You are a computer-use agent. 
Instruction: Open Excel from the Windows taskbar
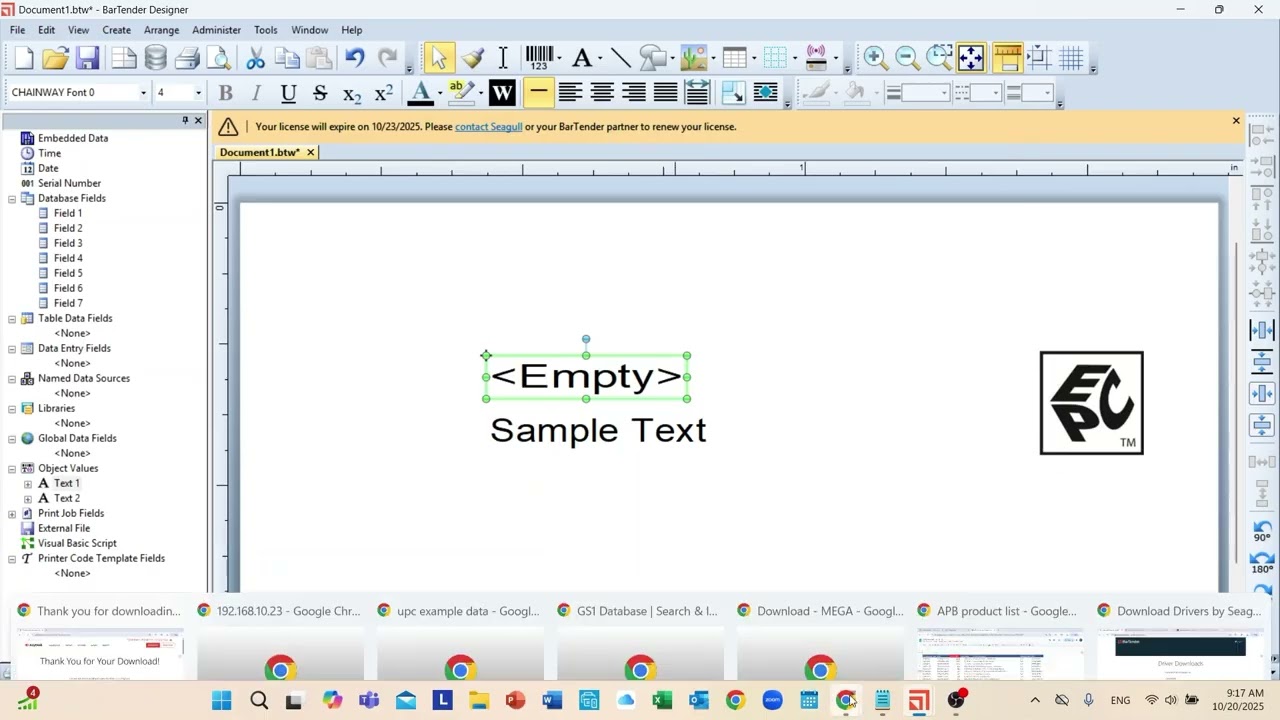tap(662, 700)
